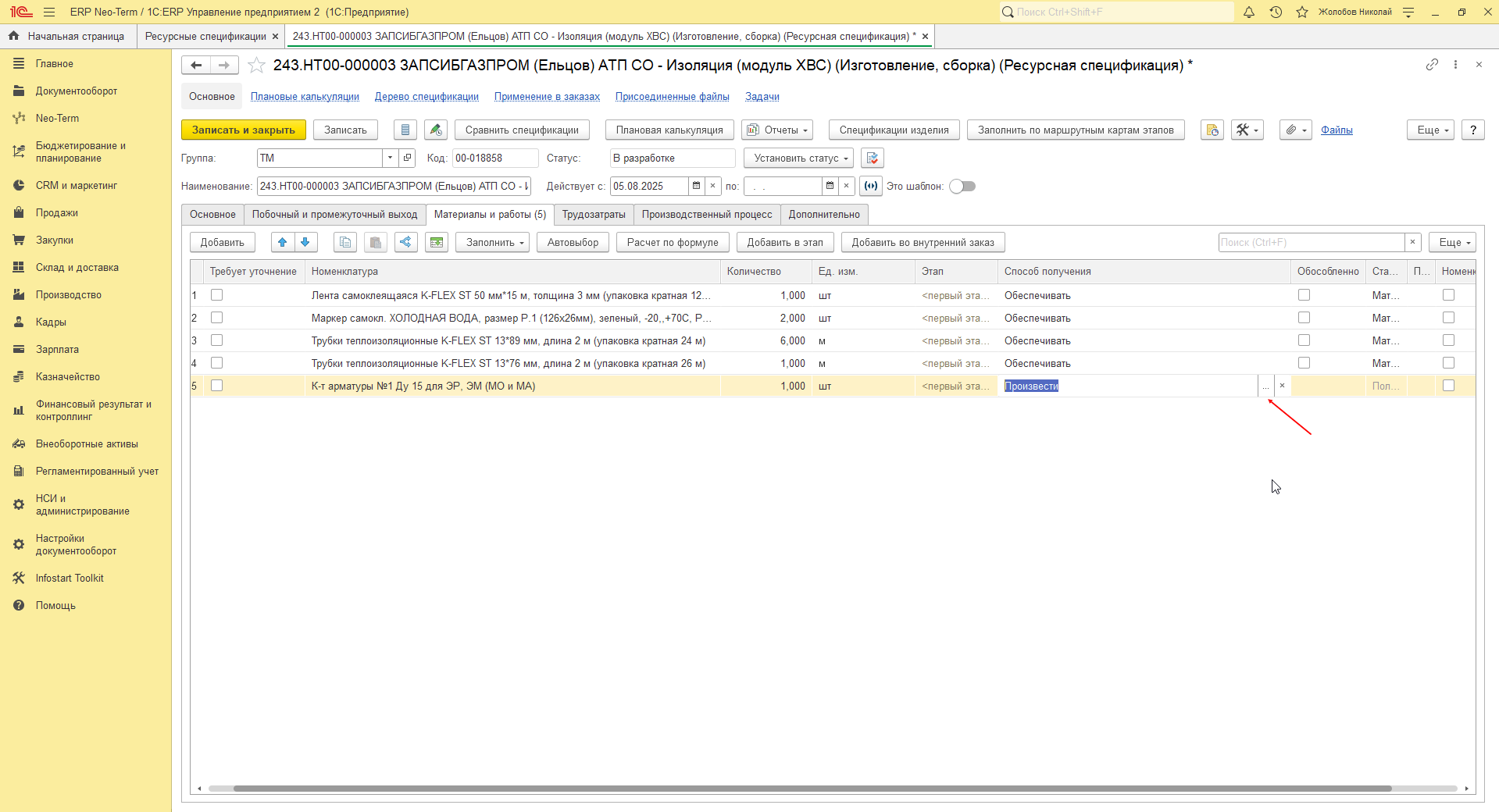Open Побочный и промежуточный выход tab
The image size is (1499, 812).
click(334, 215)
